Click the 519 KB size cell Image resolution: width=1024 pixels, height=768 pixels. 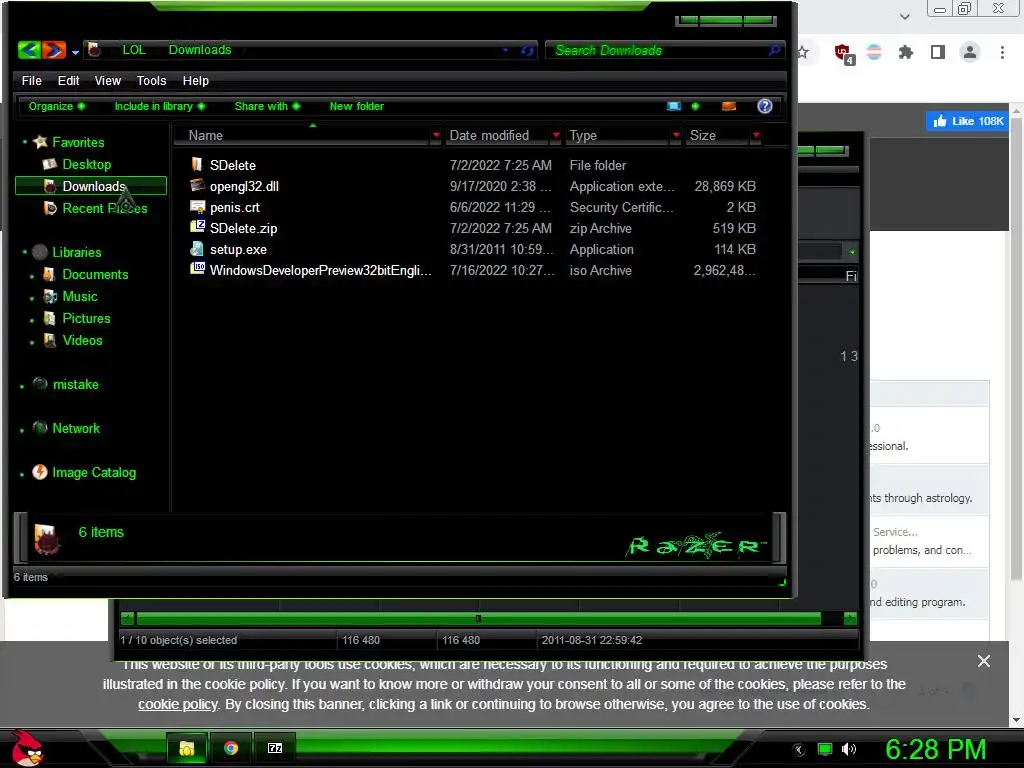pos(734,228)
